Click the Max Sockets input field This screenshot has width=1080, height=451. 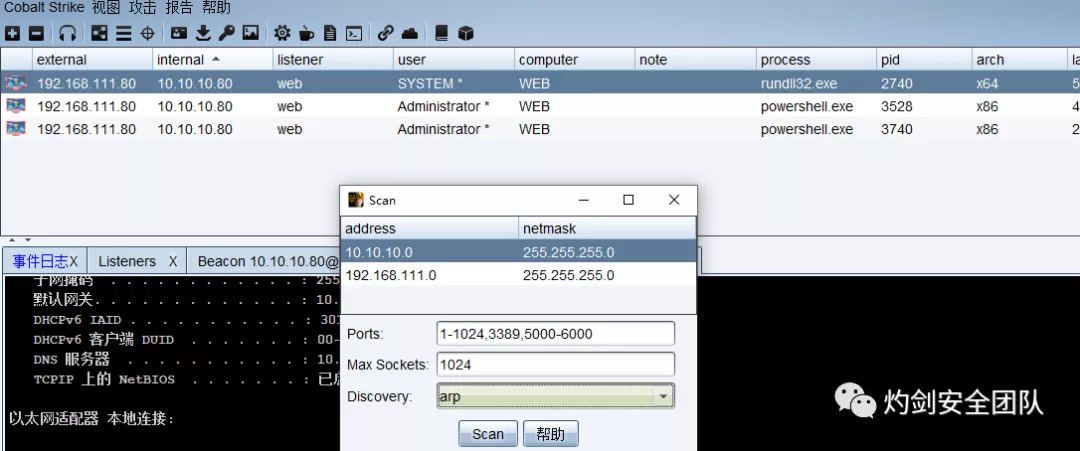(555, 364)
